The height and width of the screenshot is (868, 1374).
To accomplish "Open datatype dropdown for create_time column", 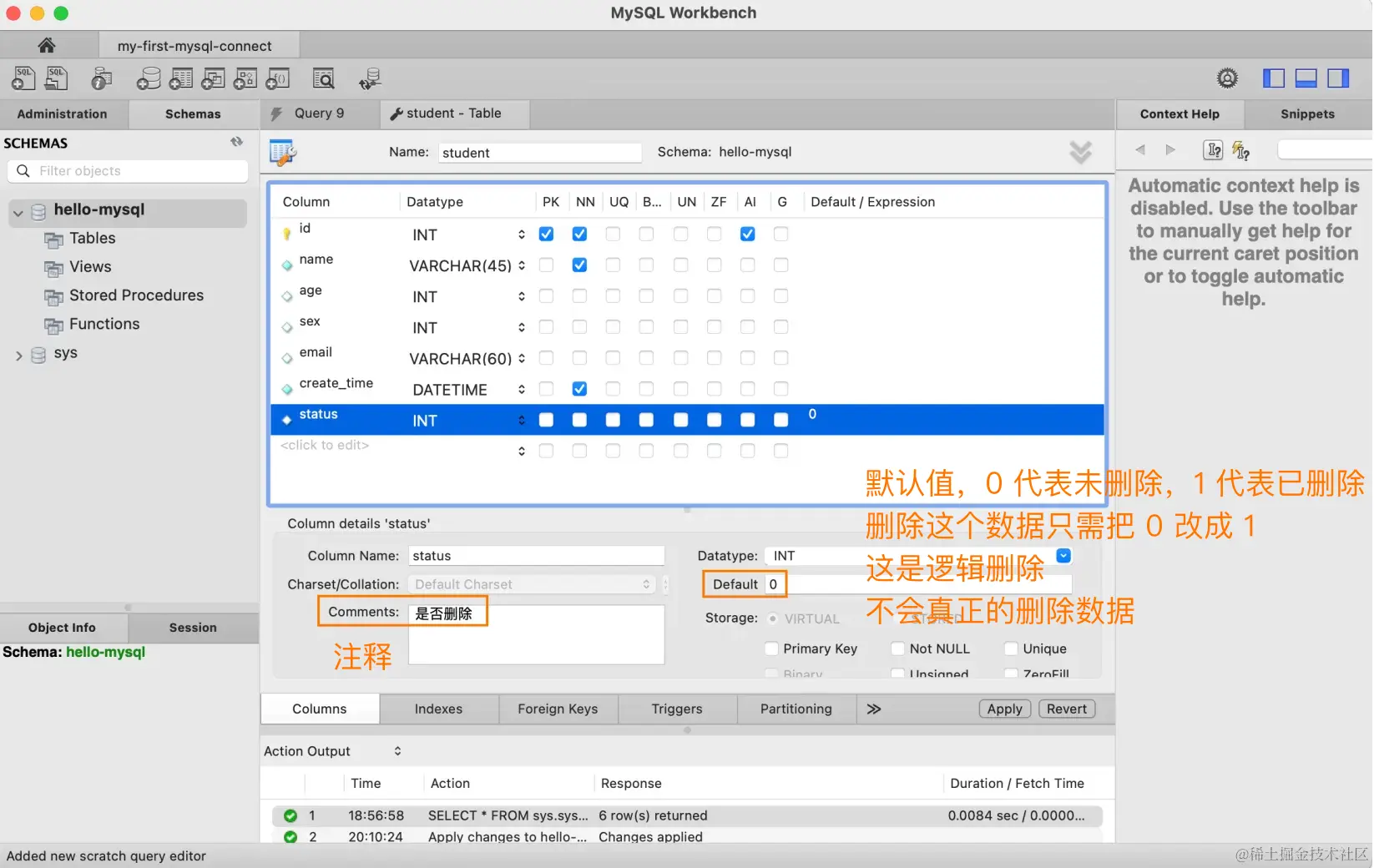I will click(522, 389).
